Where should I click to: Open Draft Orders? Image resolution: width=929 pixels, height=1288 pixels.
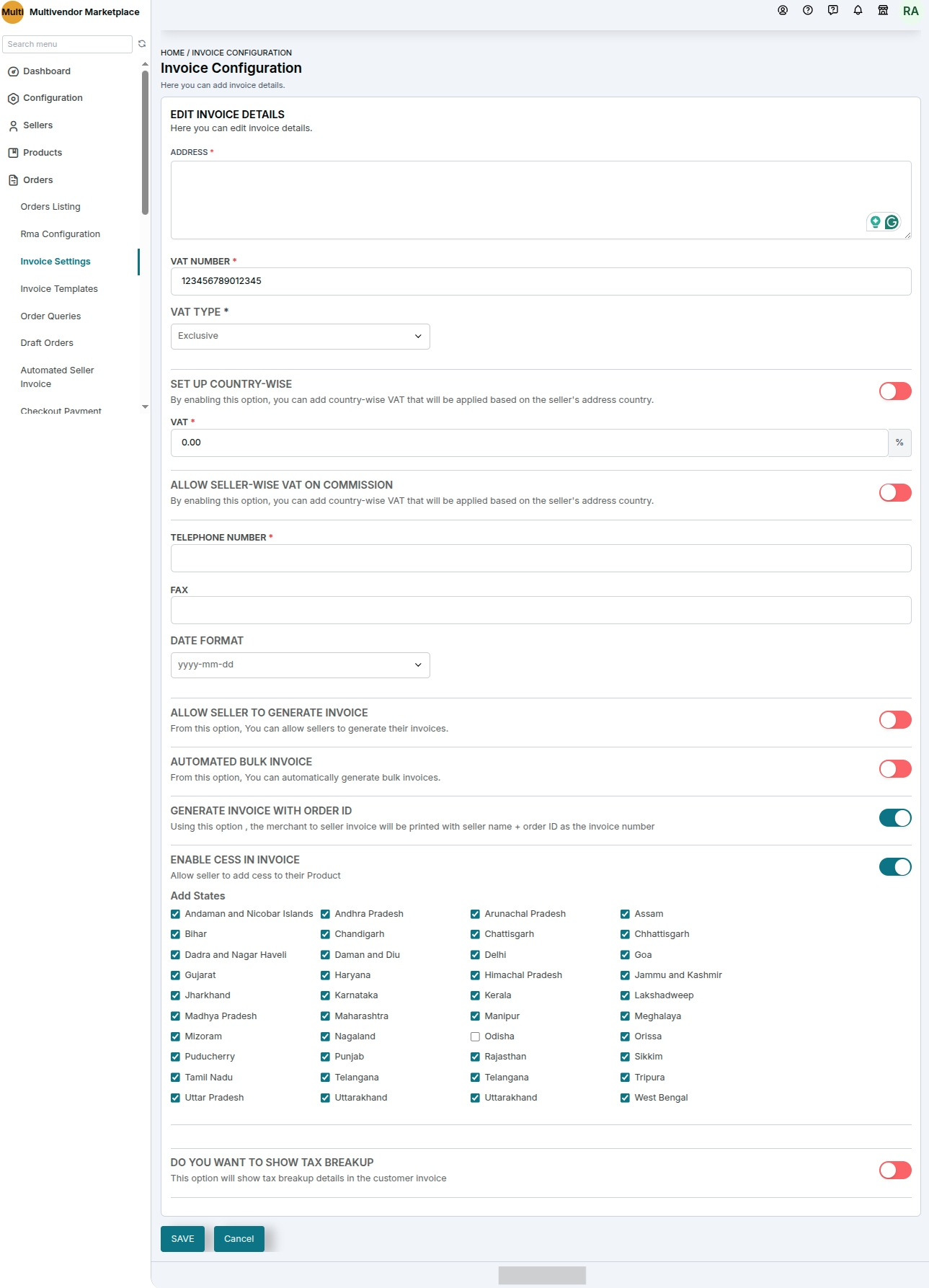pyautogui.click(x=47, y=343)
